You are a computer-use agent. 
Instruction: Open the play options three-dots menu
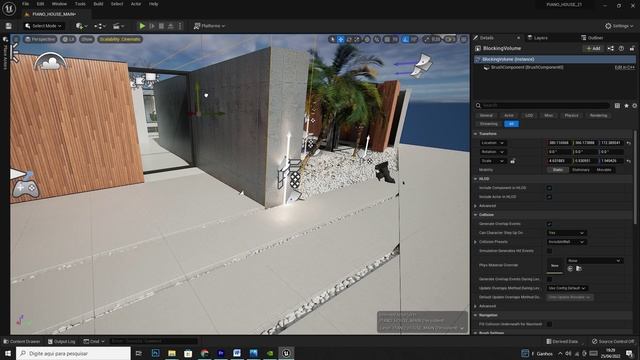[x=180, y=26]
